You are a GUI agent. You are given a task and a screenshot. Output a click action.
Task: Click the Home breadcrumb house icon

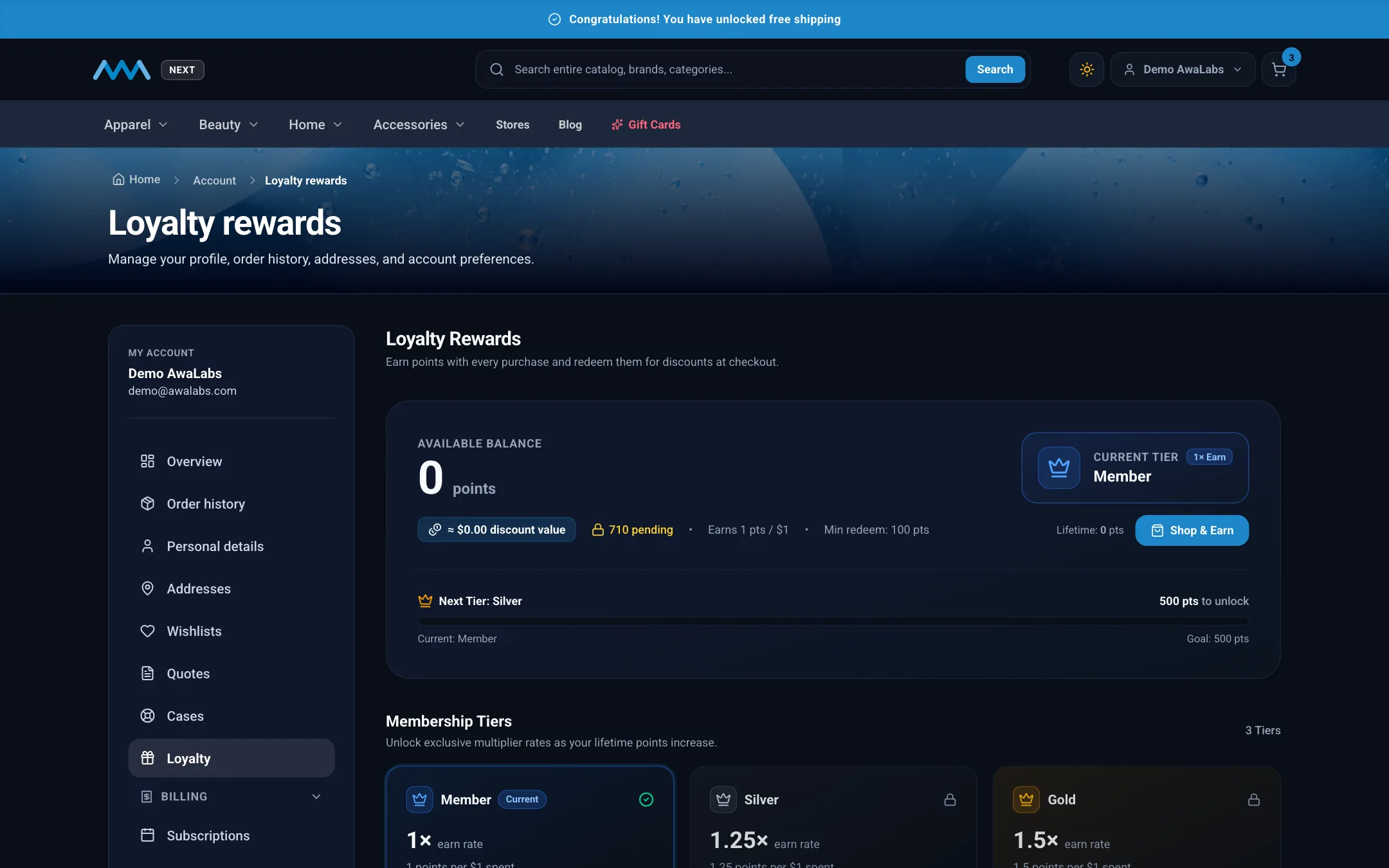118,179
